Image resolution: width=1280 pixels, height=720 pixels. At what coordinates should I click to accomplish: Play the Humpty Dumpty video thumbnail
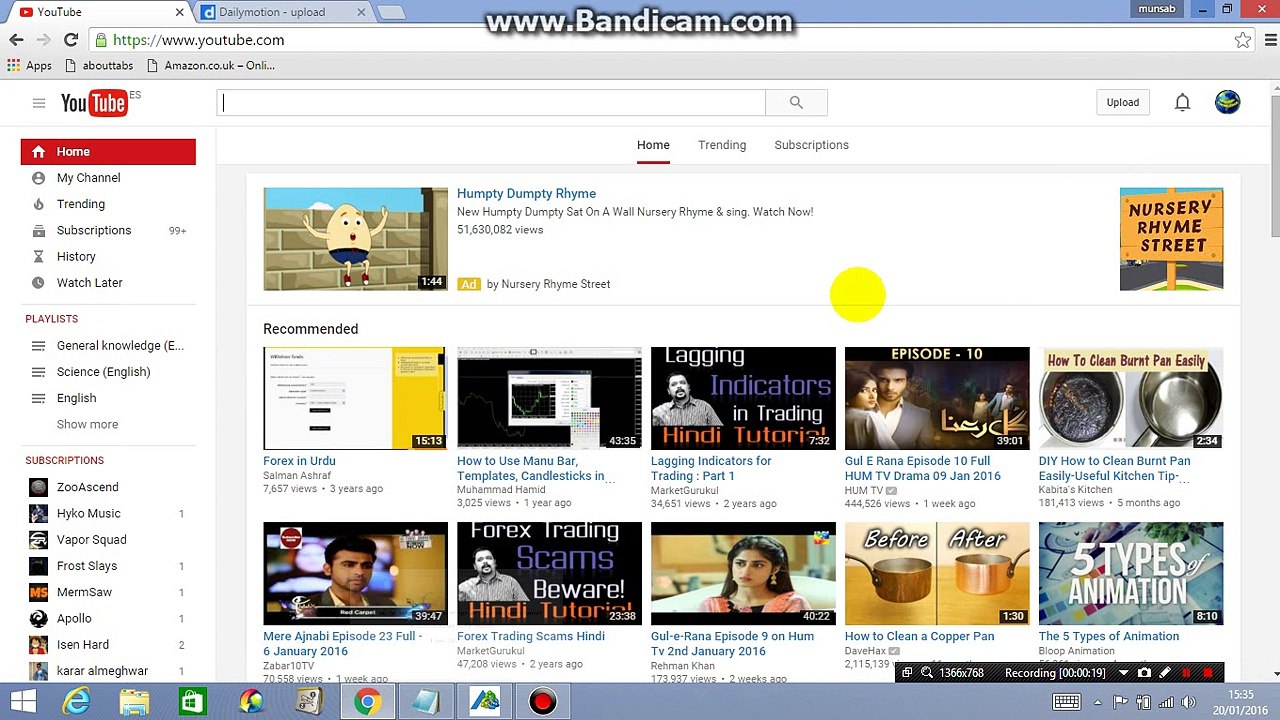(x=355, y=239)
